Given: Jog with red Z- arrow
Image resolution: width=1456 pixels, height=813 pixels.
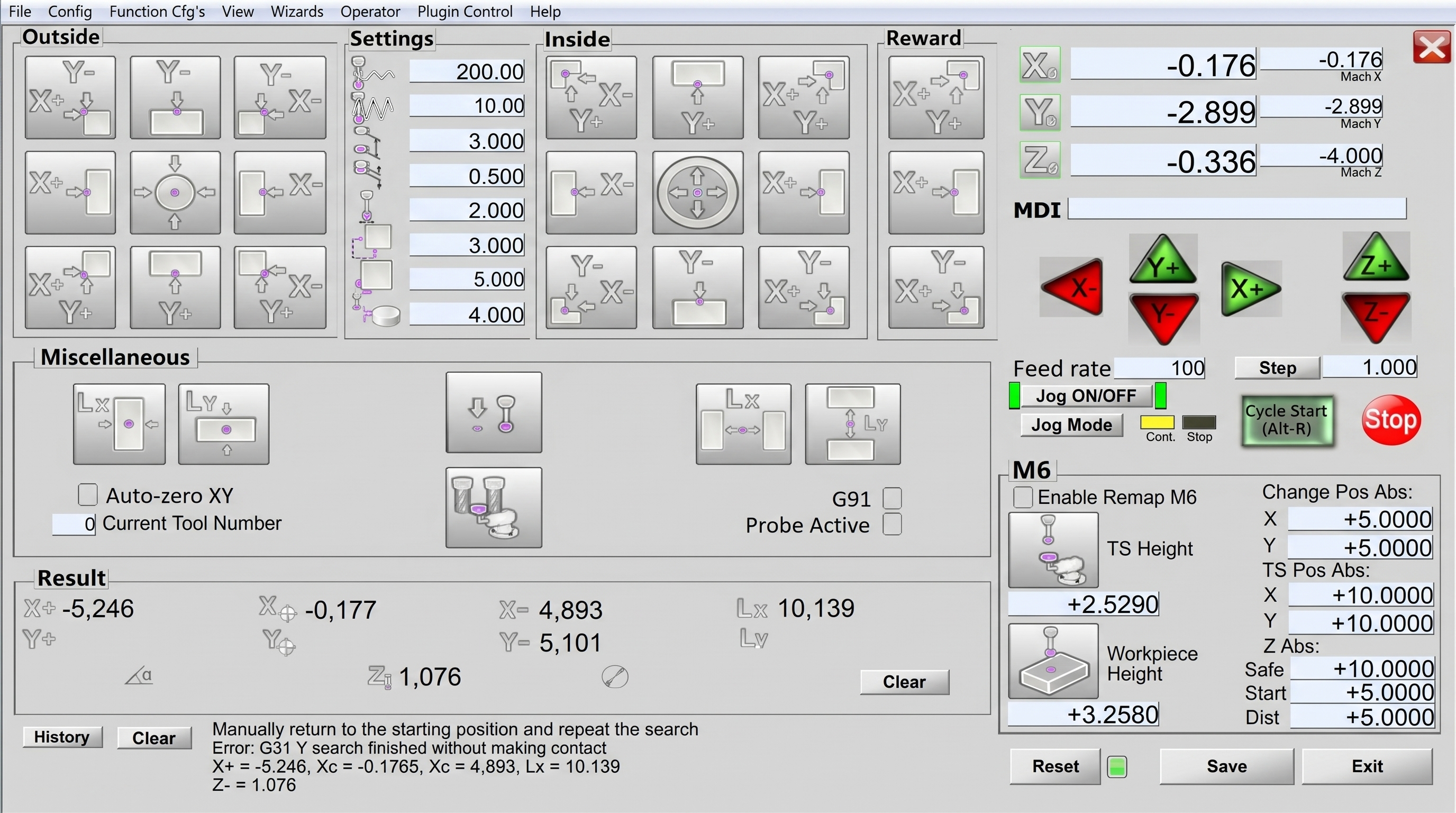Looking at the screenshot, I should point(1376,317).
